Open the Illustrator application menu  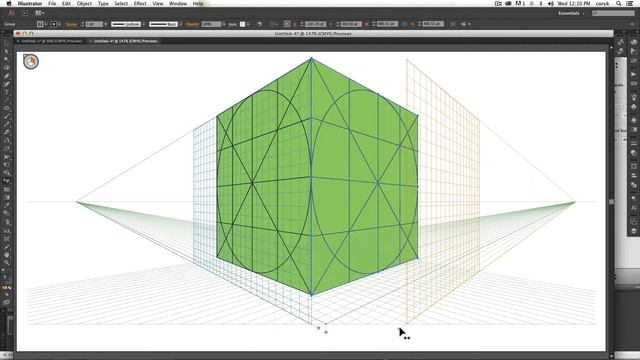pos(30,4)
